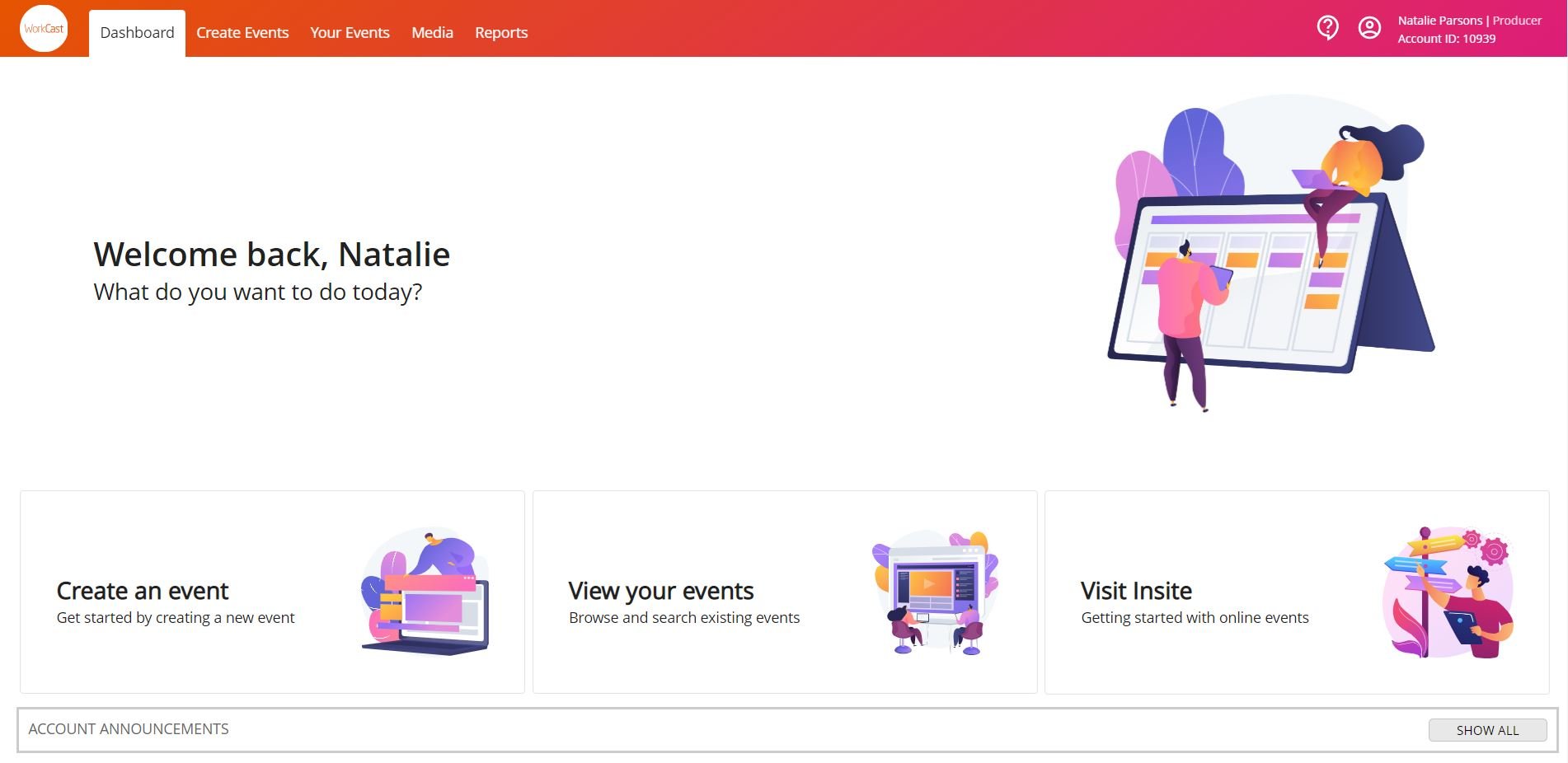Open the View your events card
The width and height of the screenshot is (1568, 763).
tap(784, 591)
